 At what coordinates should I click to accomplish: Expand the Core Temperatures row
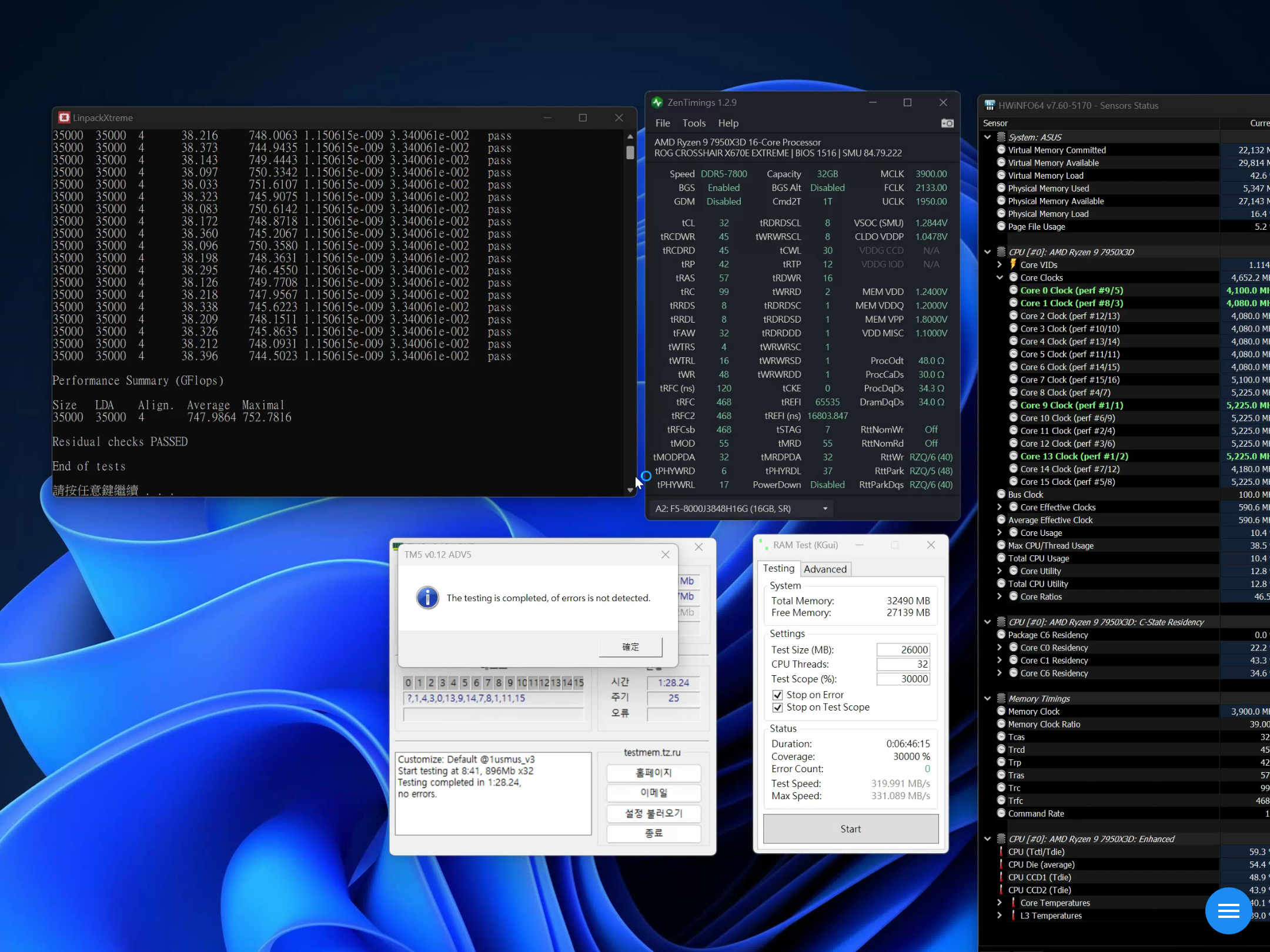pos(1000,903)
